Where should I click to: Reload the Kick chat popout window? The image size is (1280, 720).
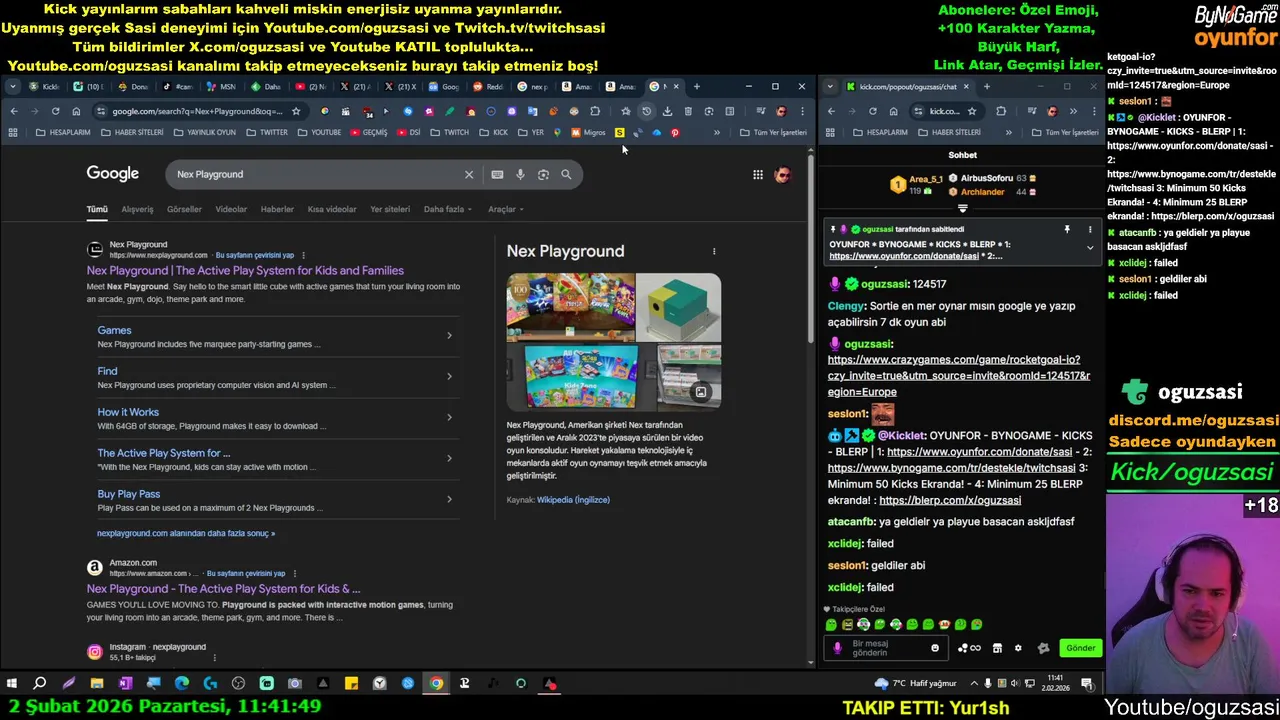click(x=872, y=111)
